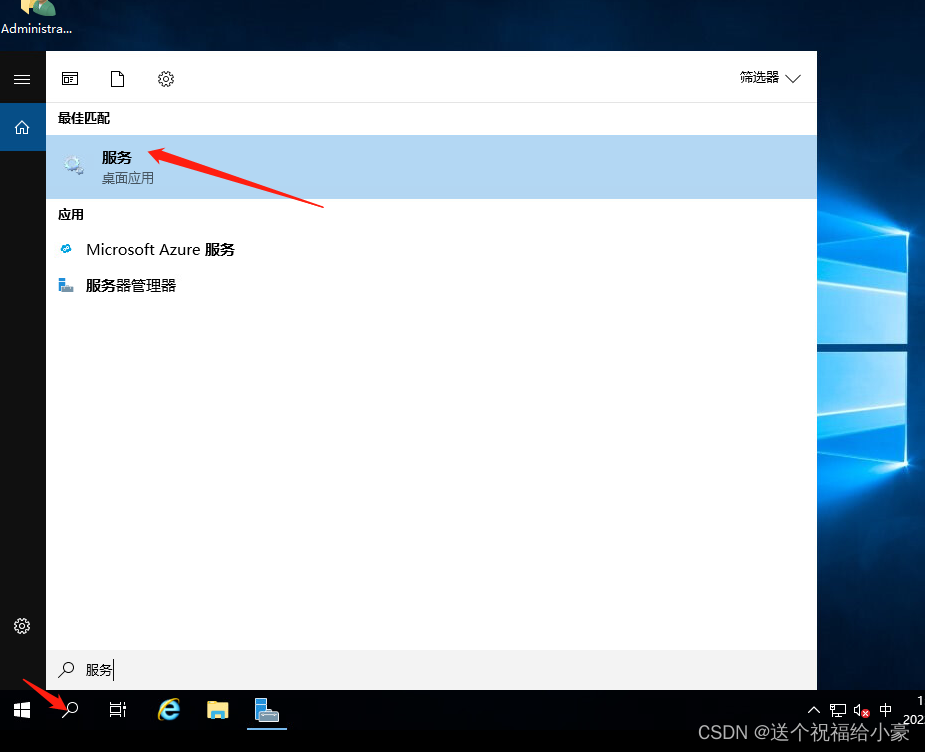
Task: Switch the 中 input method indicator
Action: (x=885, y=710)
